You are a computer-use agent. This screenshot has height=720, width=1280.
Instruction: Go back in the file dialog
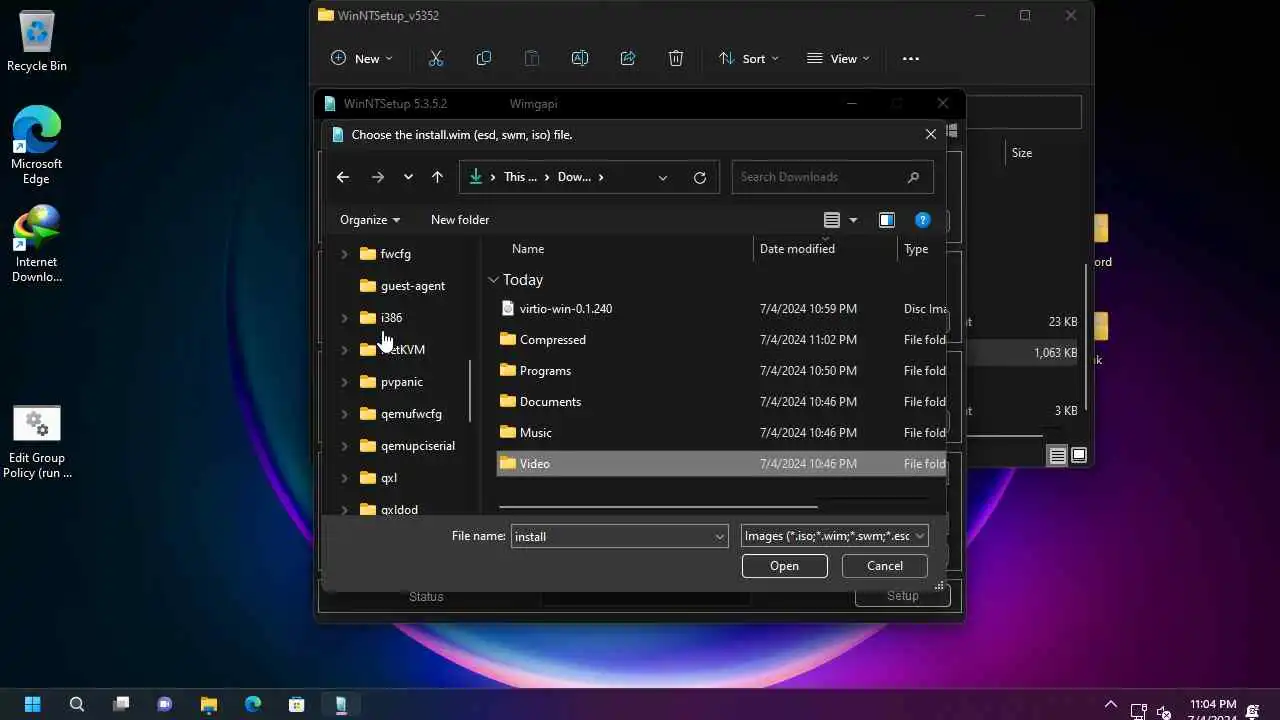(x=343, y=177)
